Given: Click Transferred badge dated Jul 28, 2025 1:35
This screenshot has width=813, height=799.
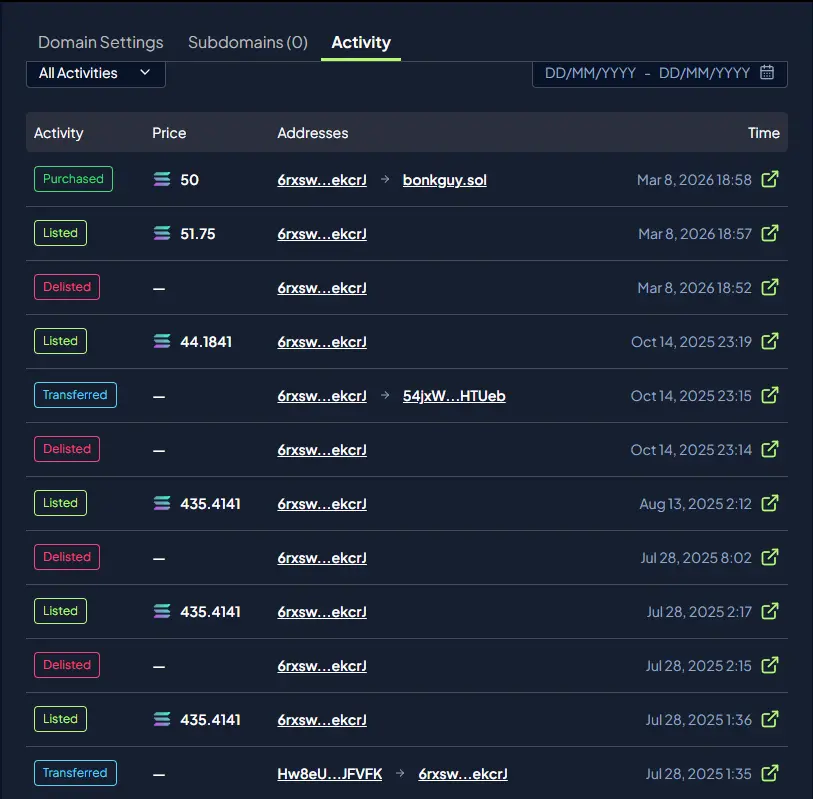Looking at the screenshot, I should point(75,773).
